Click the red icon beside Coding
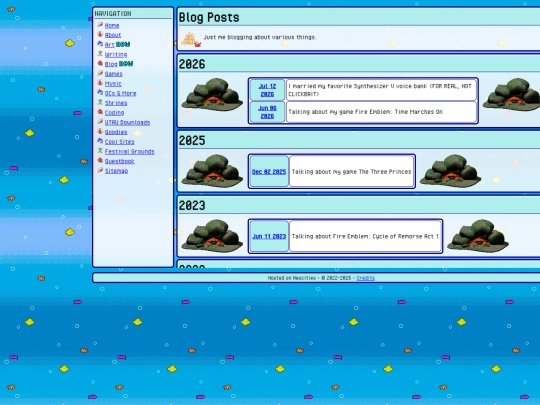540x405 pixels. click(100, 112)
